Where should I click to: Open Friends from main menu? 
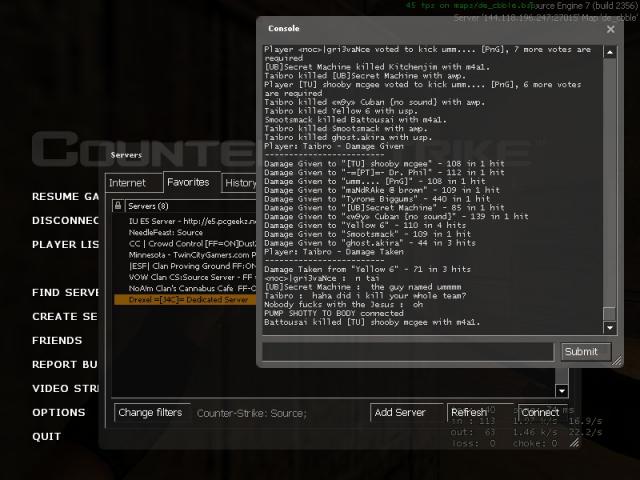tap(57, 341)
